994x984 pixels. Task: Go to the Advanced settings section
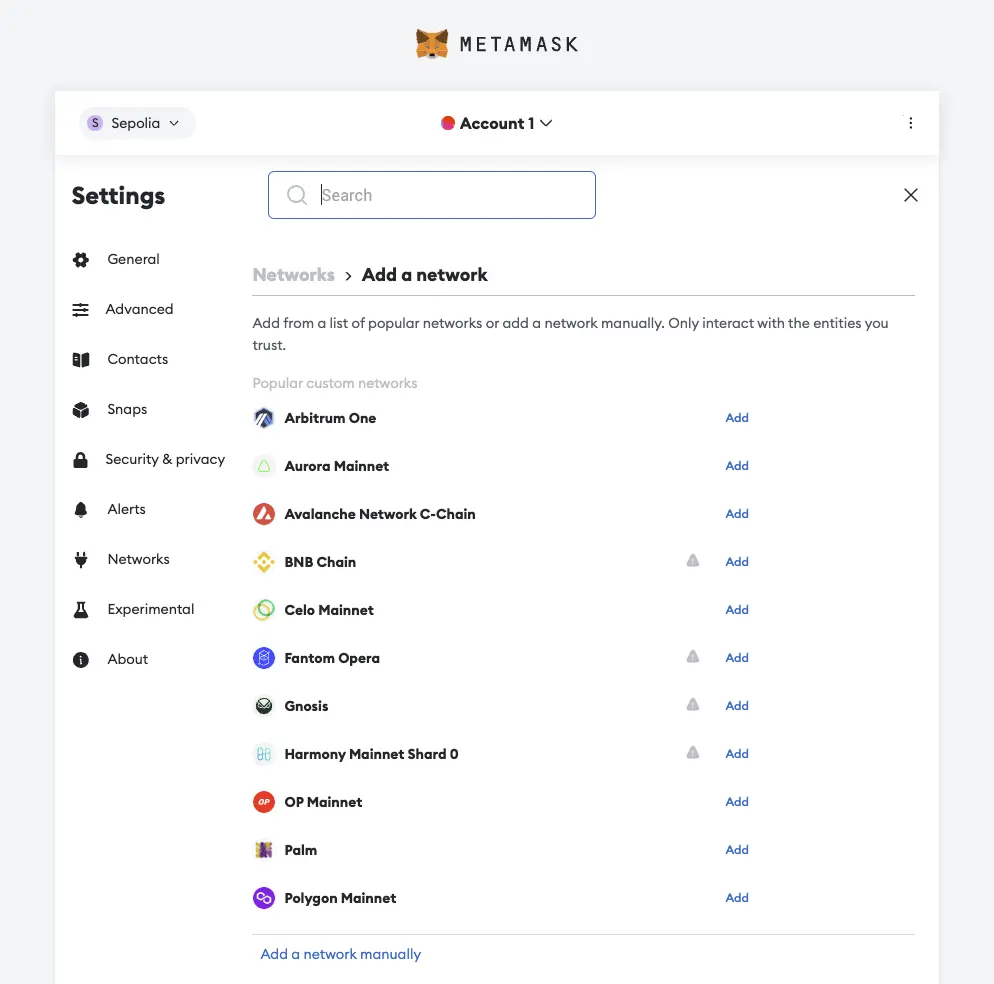(139, 309)
